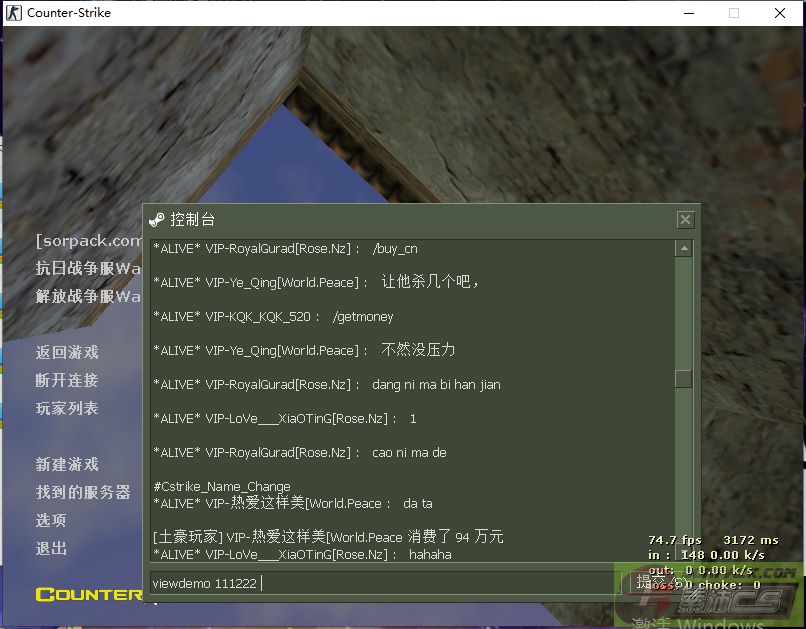
Task: Click the console line ending in 'da ta'
Action: [x=292, y=503]
